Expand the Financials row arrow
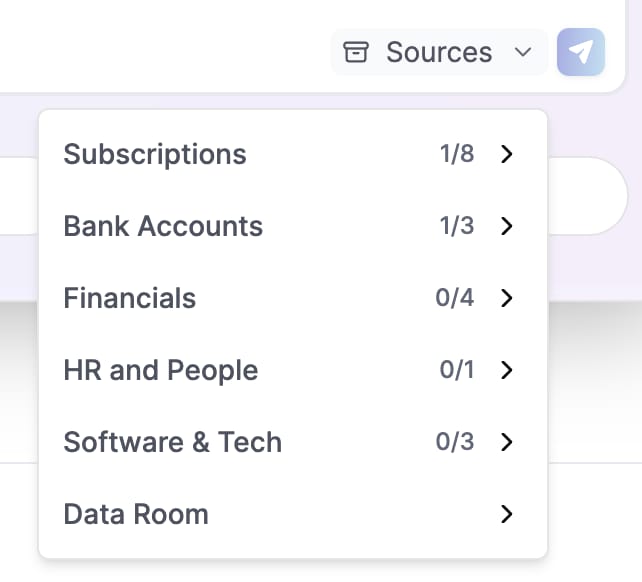642x582 pixels. pyautogui.click(x=507, y=298)
